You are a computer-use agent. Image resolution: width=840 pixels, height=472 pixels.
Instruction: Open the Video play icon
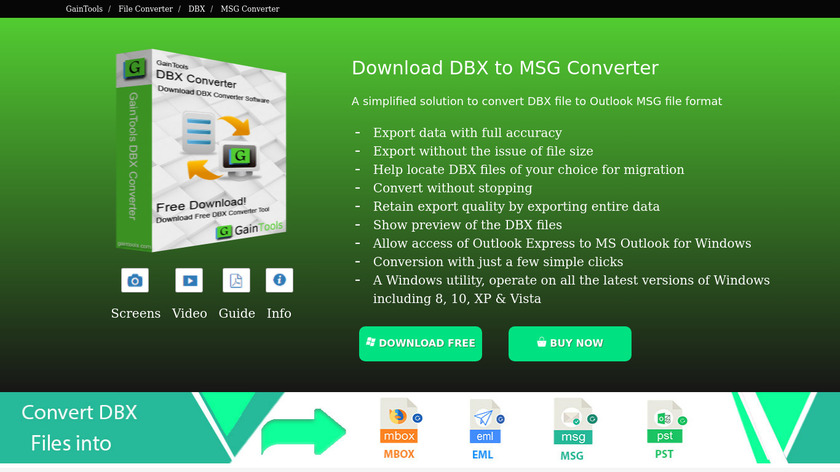click(x=189, y=280)
